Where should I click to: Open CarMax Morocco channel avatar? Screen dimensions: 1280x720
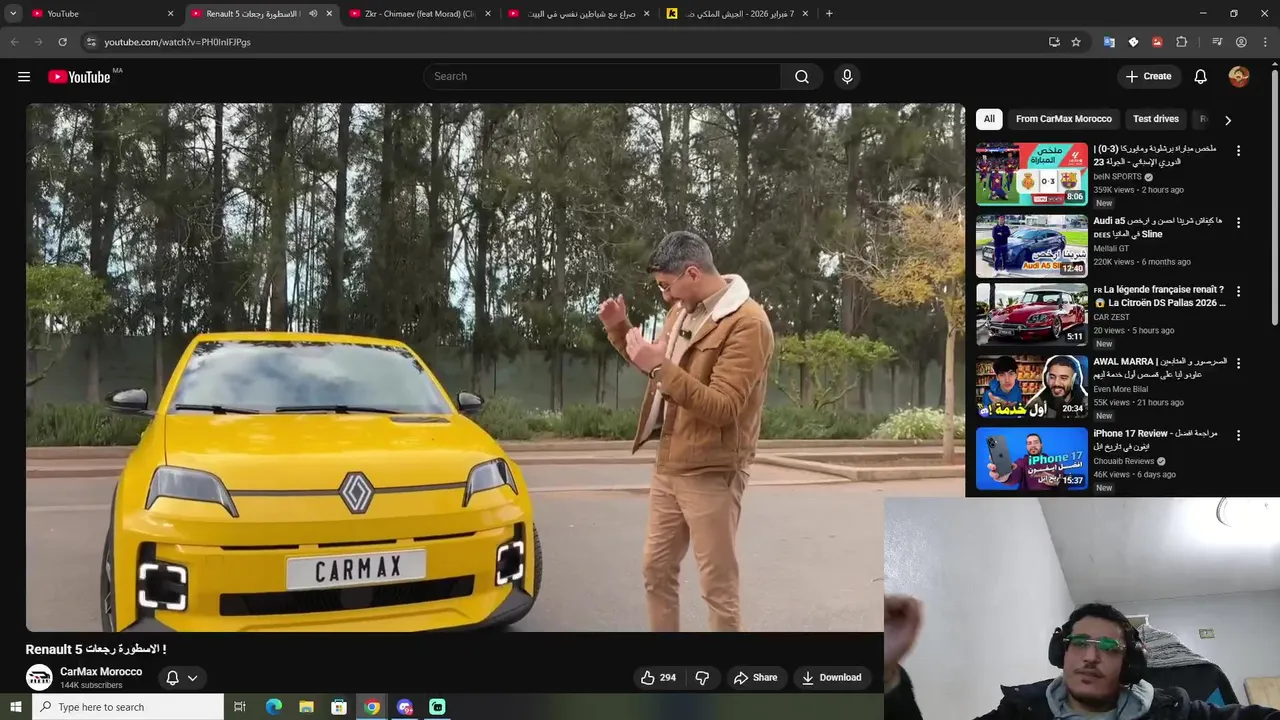point(39,678)
